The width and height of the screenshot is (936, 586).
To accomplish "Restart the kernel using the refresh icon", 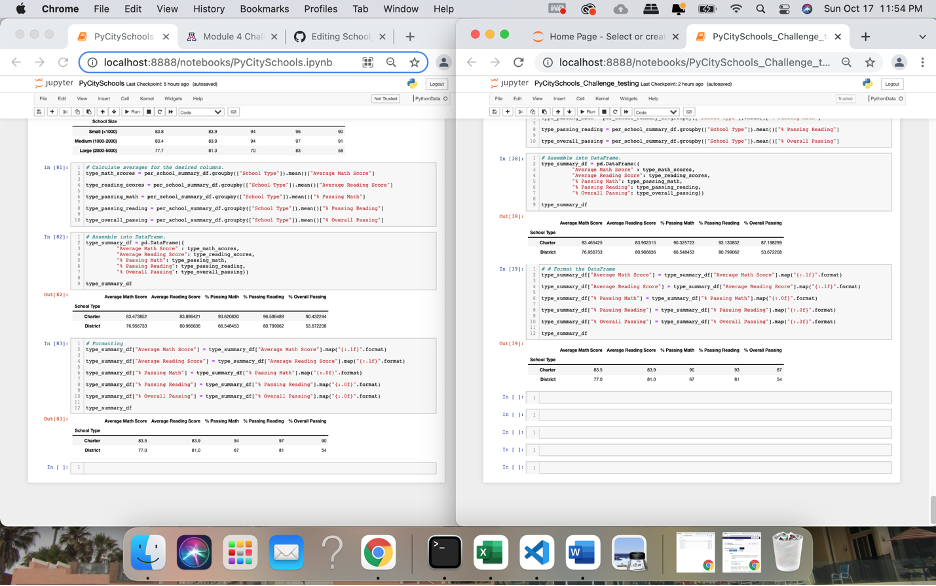I will click(161, 112).
